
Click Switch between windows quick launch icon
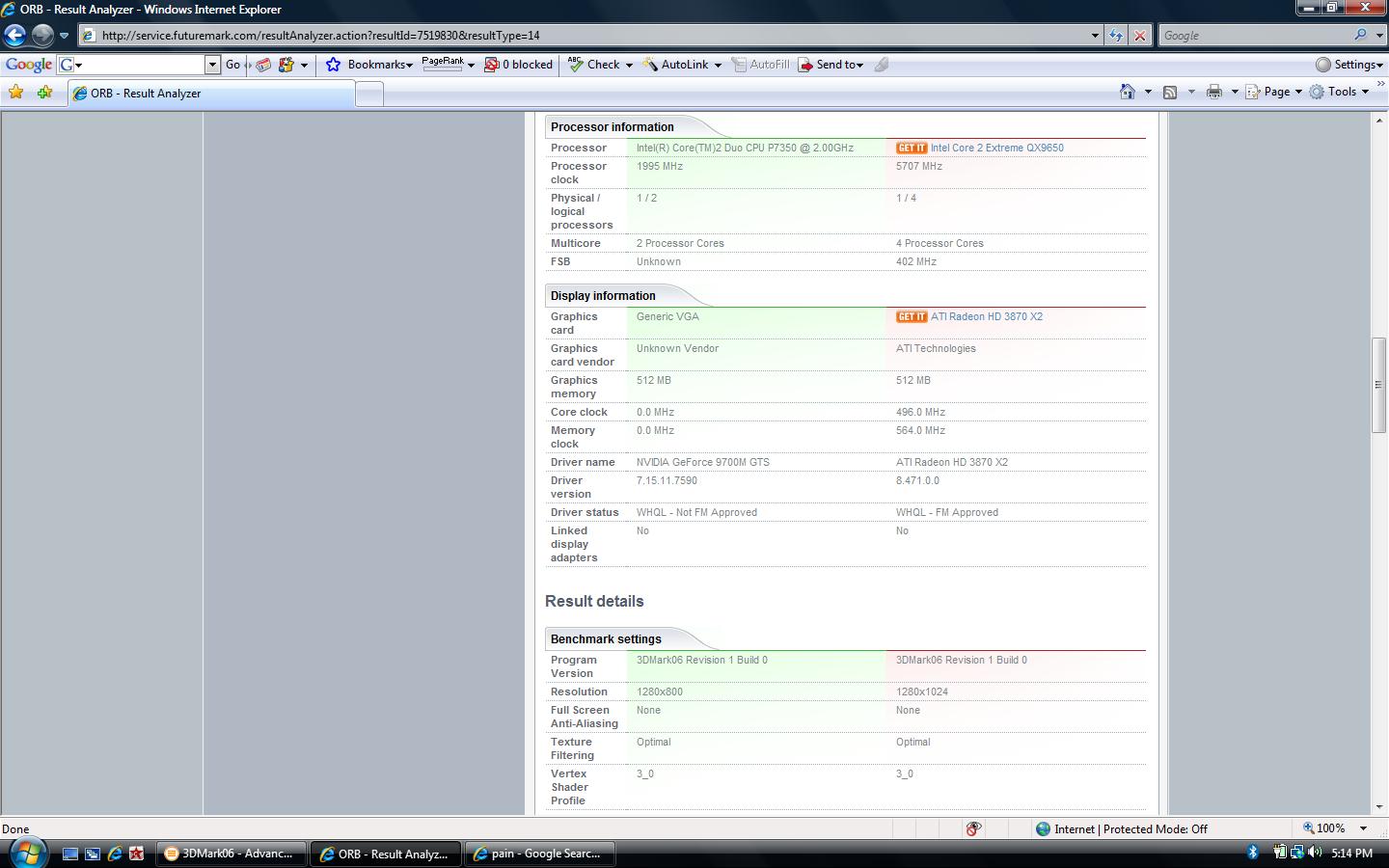93,854
